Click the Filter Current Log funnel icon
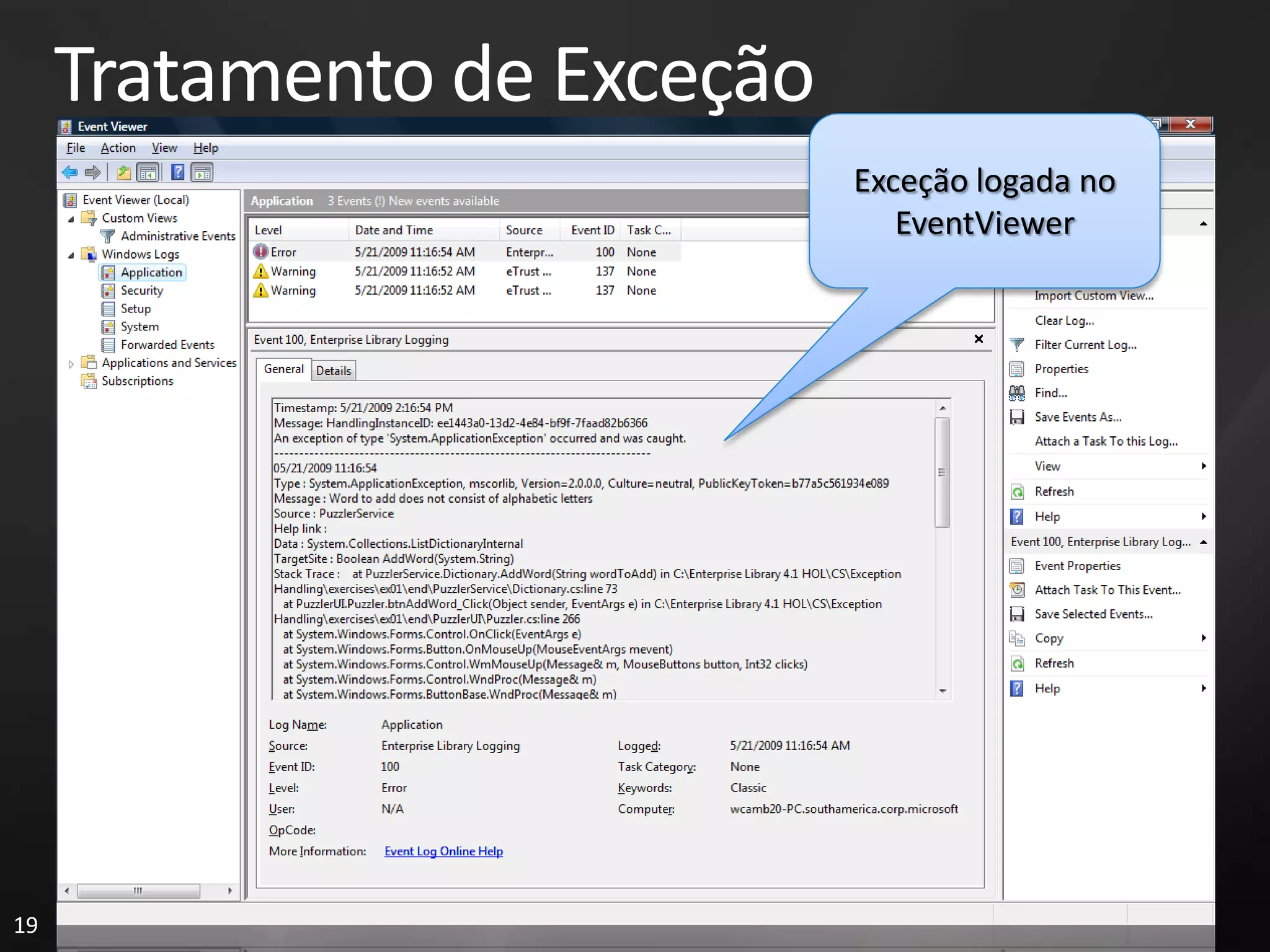This screenshot has height=952, width=1270. coord(1017,345)
